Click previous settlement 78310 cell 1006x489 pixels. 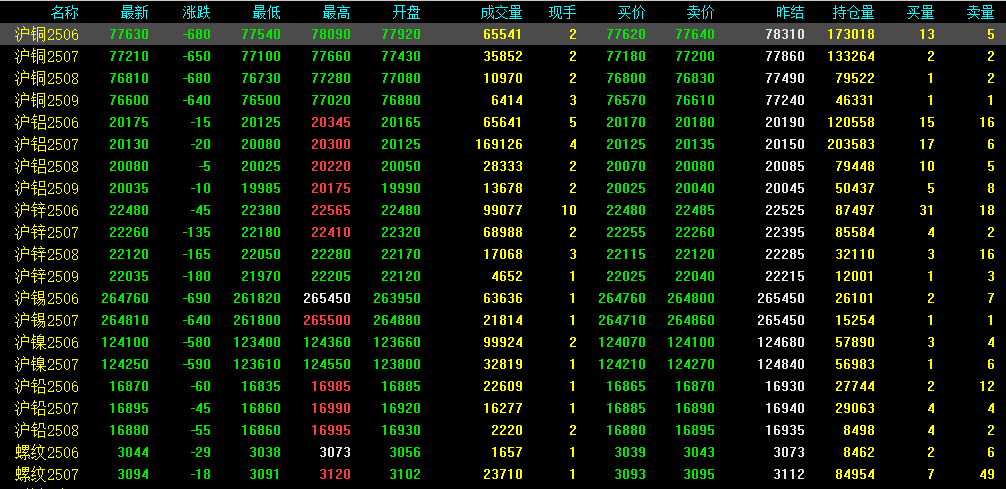785,35
